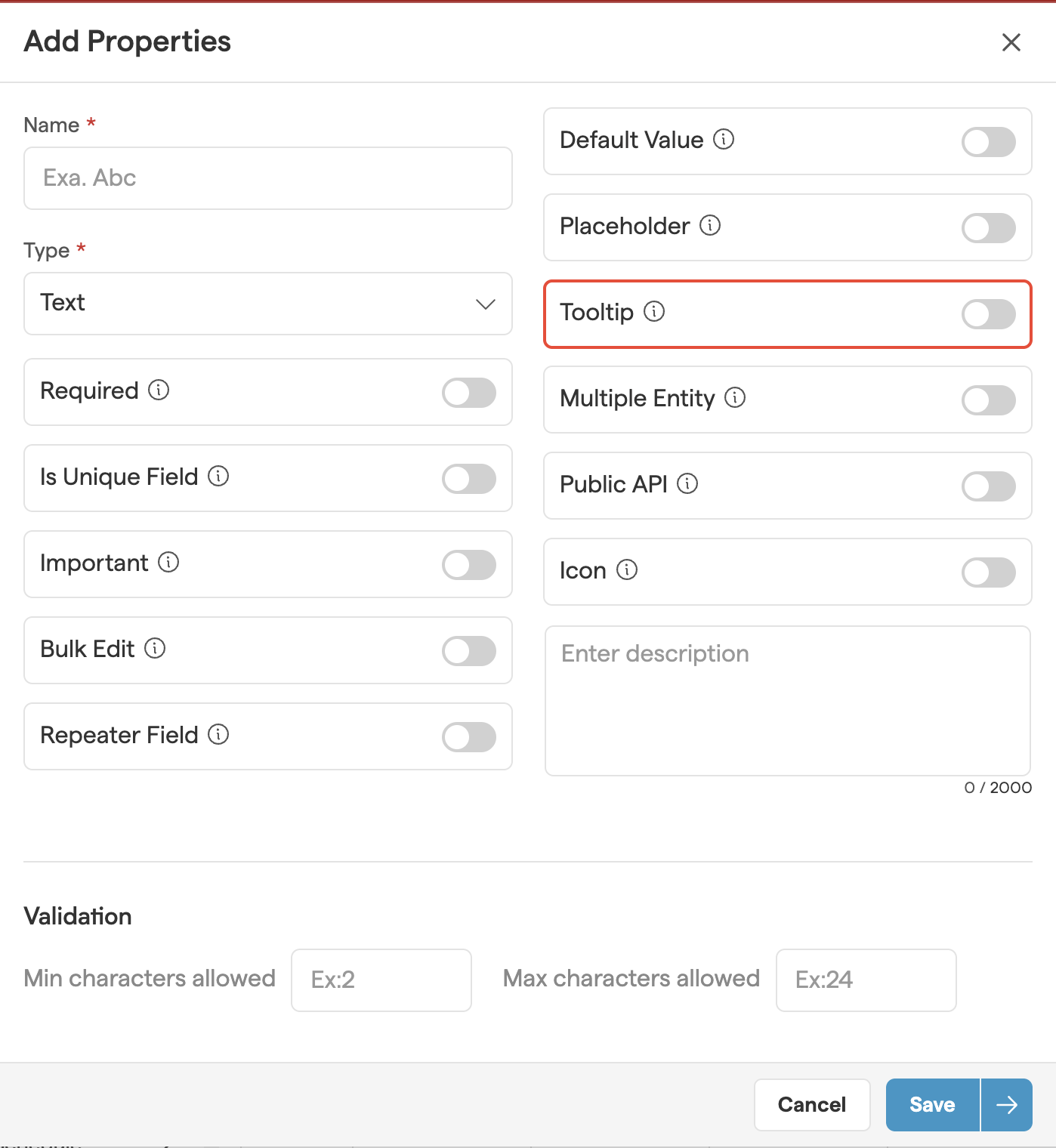Click the Tooltip info icon
The image size is (1056, 1148).
(654, 312)
